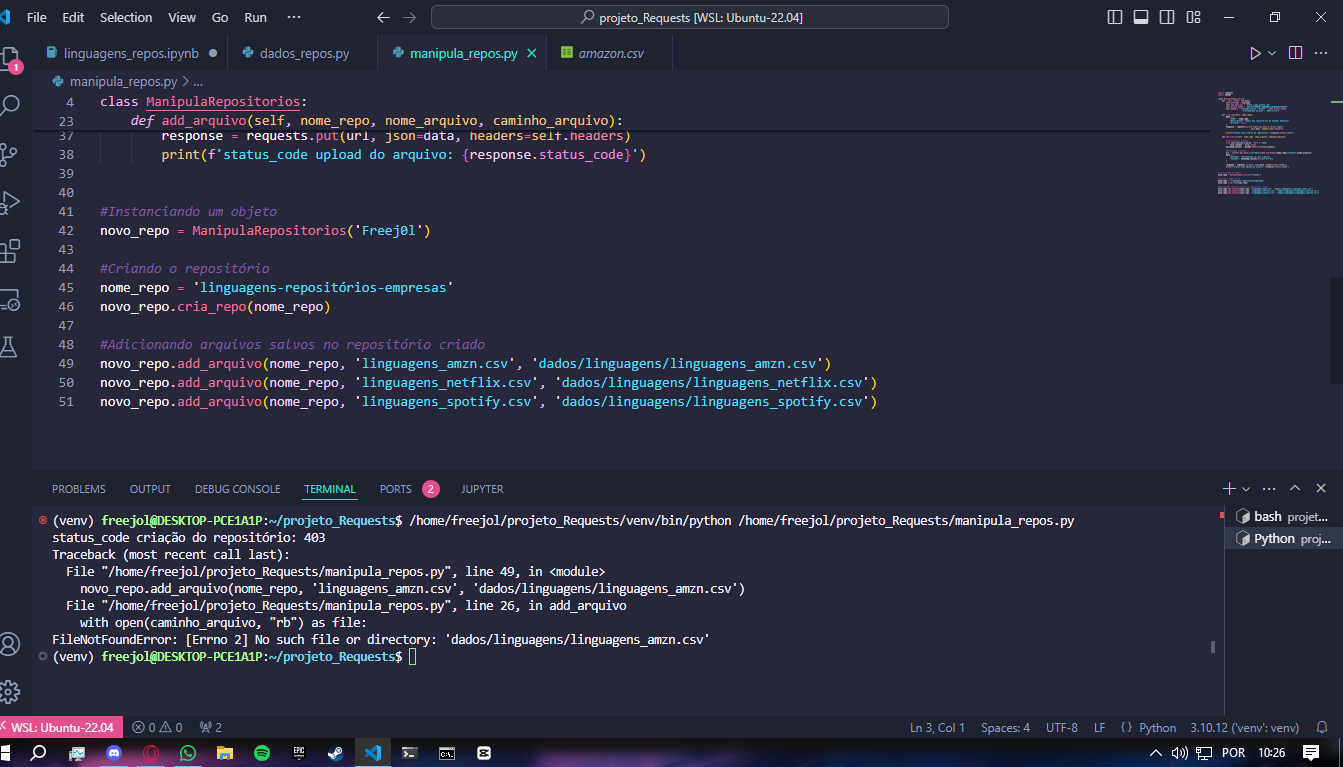This screenshot has width=1343, height=767.
Task: Open Steam from the Windows taskbar
Action: tap(336, 752)
